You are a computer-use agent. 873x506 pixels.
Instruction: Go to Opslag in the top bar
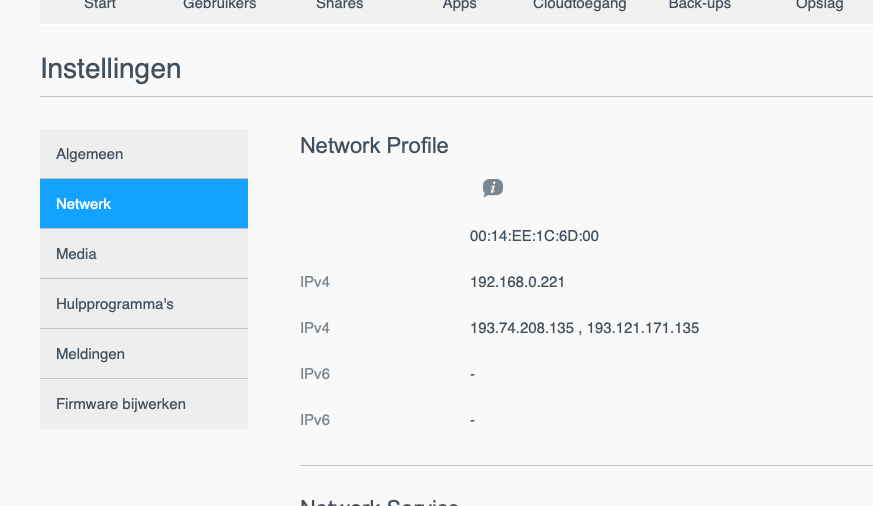[820, 5]
